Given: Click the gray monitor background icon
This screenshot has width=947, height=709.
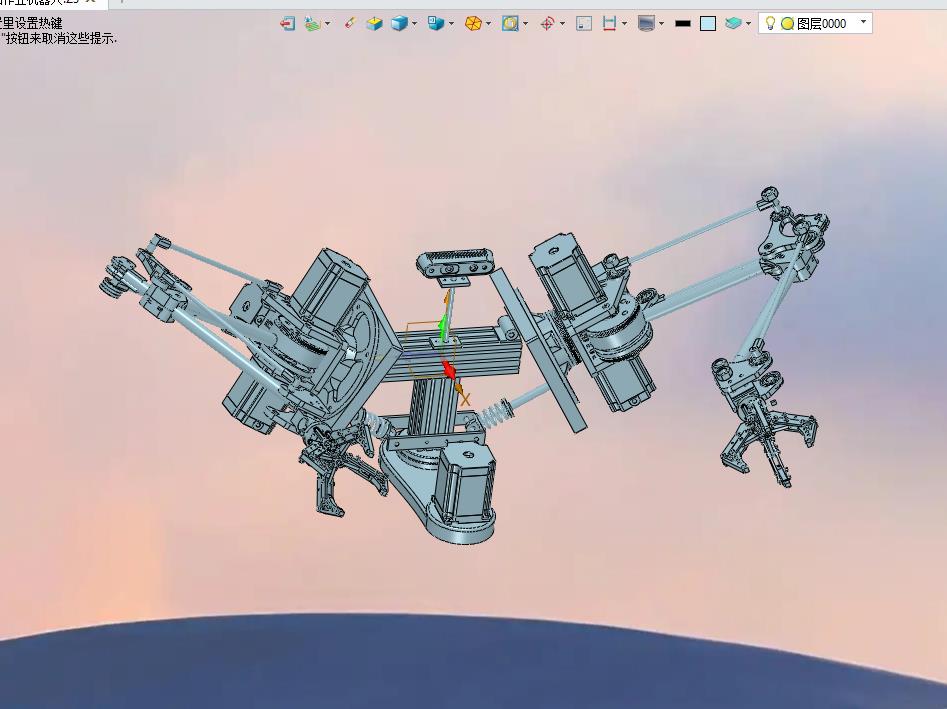Looking at the screenshot, I should tap(646, 24).
